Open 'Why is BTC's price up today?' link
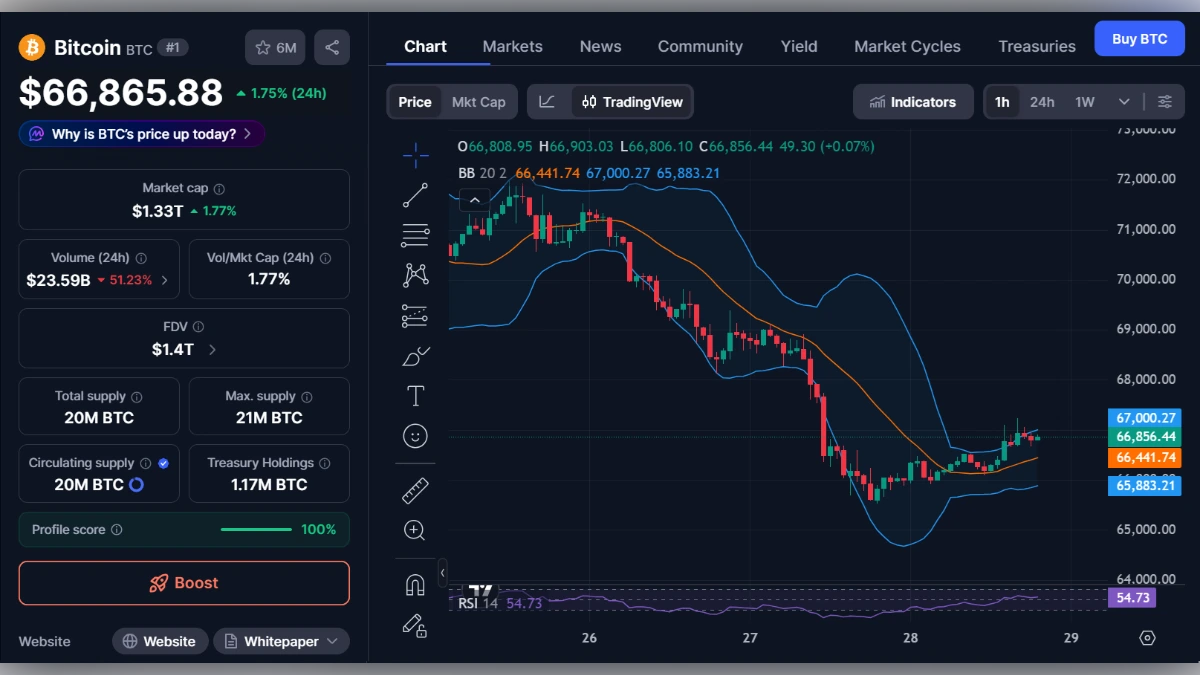Image resolution: width=1200 pixels, height=675 pixels. 140,133
